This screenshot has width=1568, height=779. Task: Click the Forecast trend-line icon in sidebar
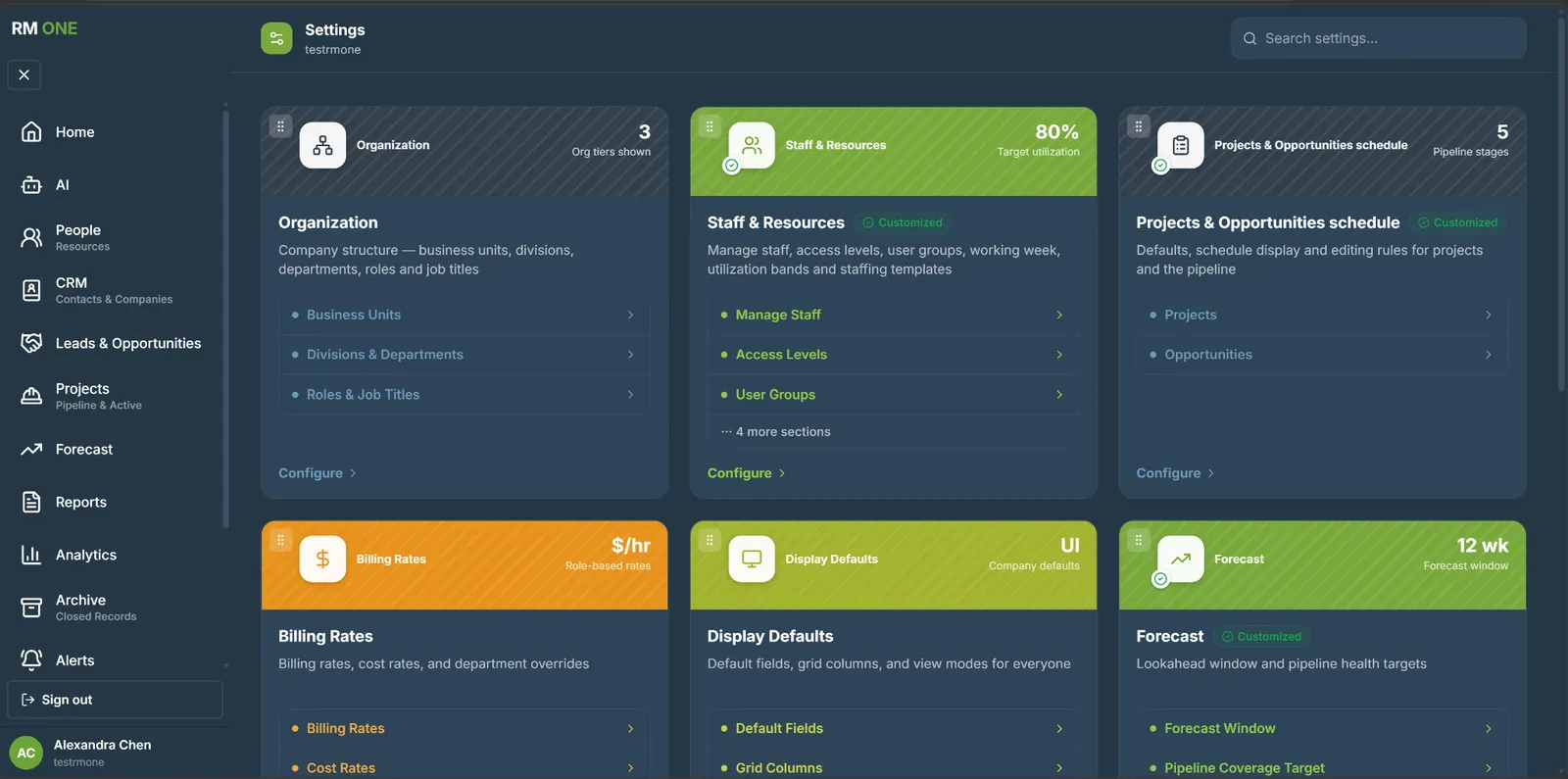(x=31, y=449)
